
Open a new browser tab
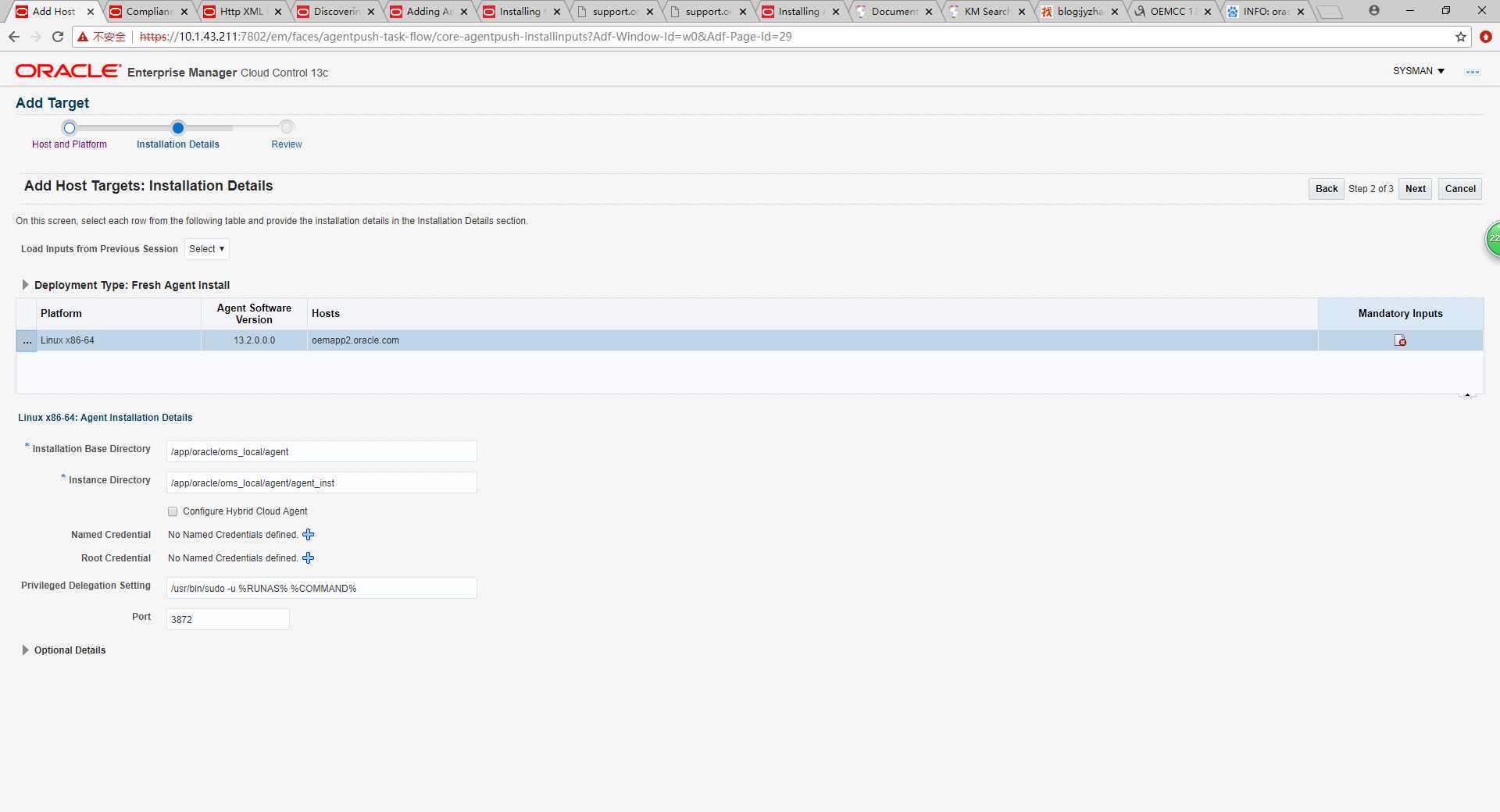coord(1329,12)
